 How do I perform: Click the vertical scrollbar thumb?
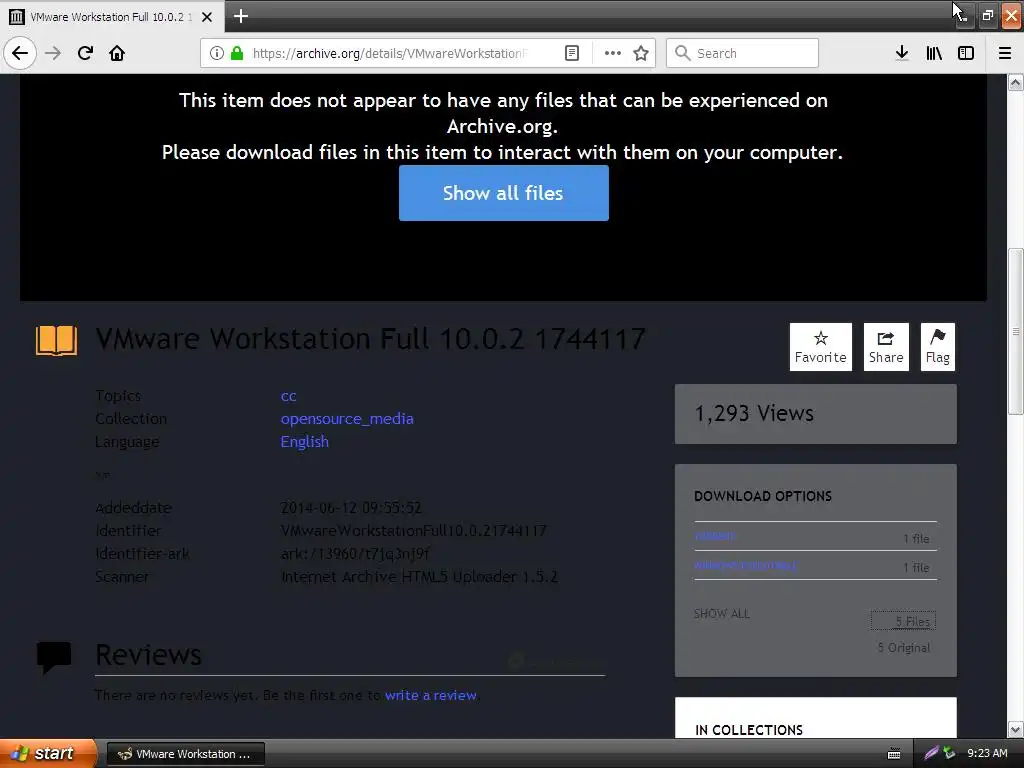[x=1016, y=331]
